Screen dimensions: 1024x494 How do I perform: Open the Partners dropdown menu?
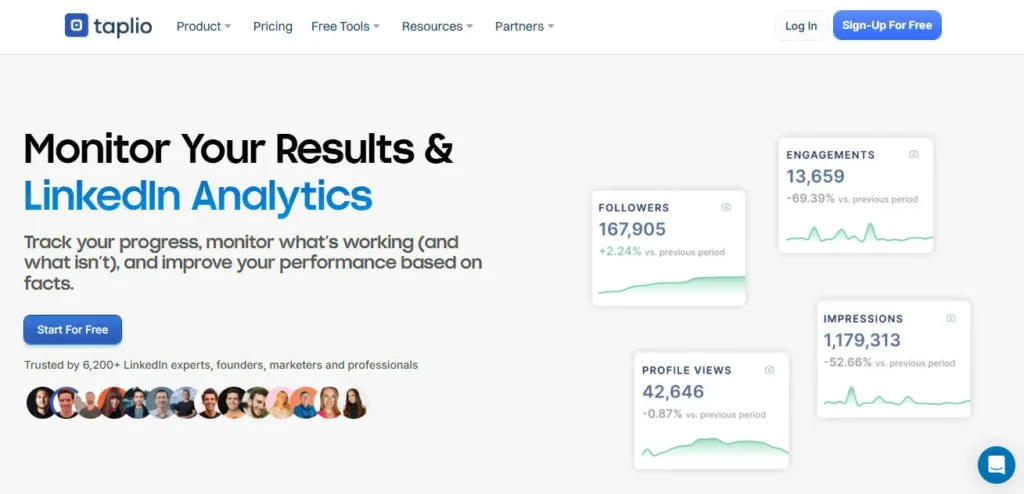pyautogui.click(x=525, y=26)
